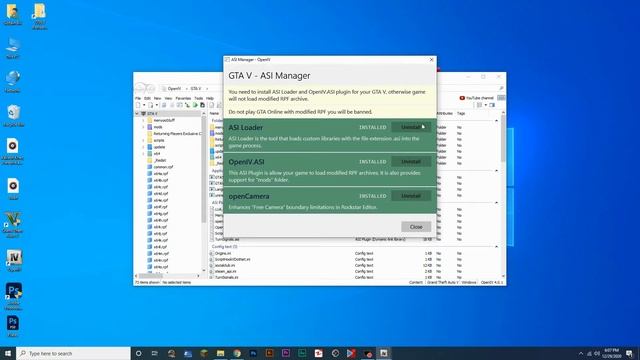Open the Grand Theft Auto V desktop shortcut
Screen dimensions: 640x360
(x=13, y=224)
